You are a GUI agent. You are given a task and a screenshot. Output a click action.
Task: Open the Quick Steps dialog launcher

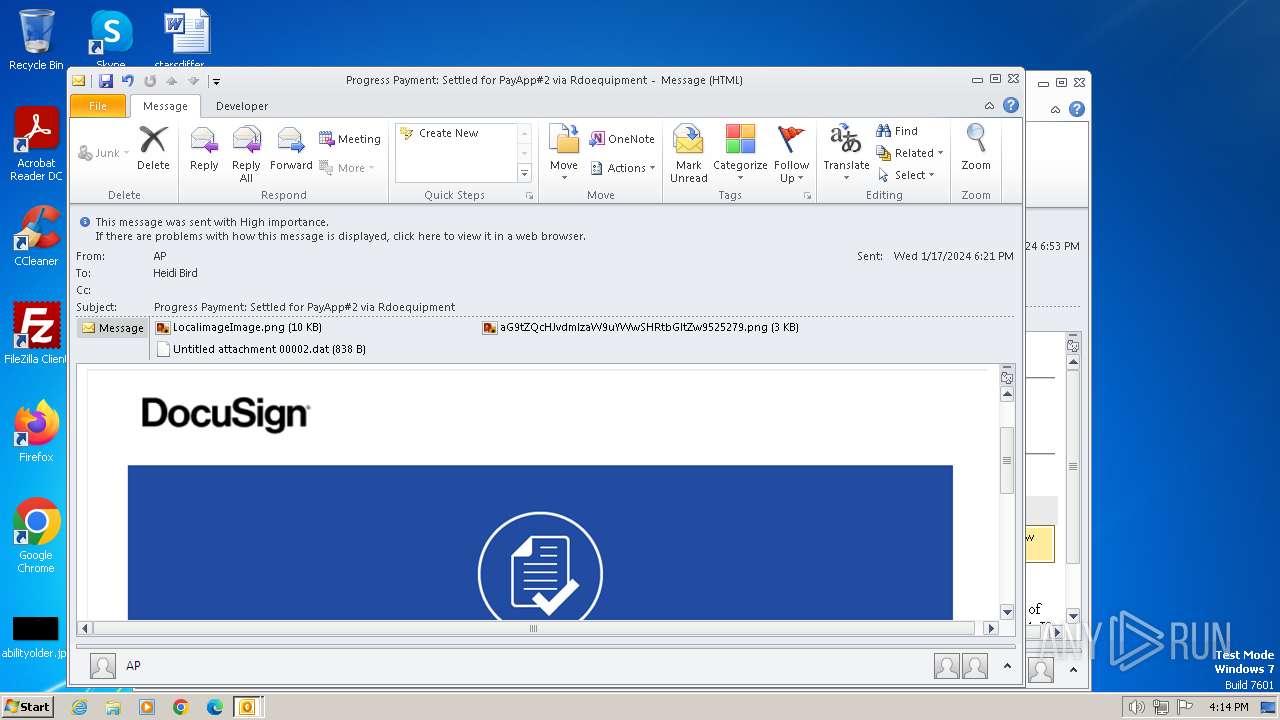coord(529,196)
